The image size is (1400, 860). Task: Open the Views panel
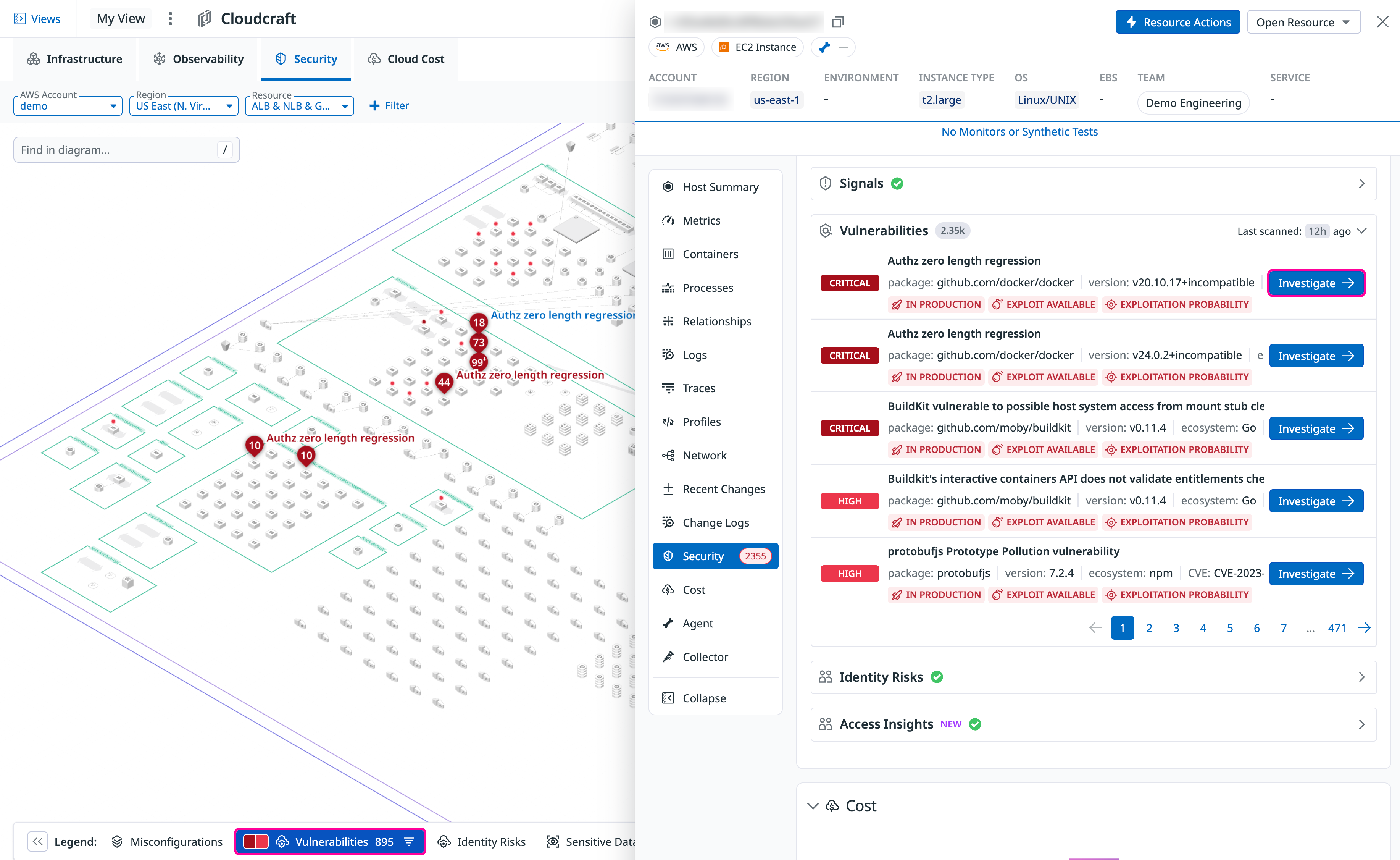click(x=37, y=19)
